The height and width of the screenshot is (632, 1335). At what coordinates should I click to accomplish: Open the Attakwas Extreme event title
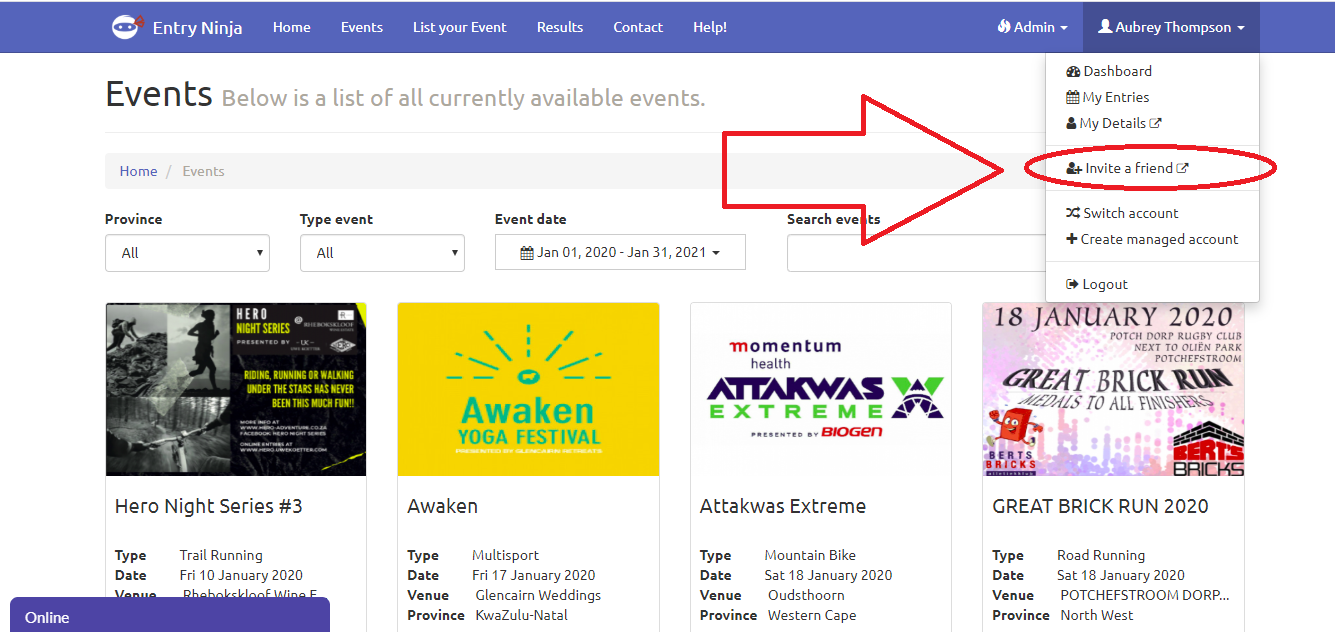tap(783, 506)
